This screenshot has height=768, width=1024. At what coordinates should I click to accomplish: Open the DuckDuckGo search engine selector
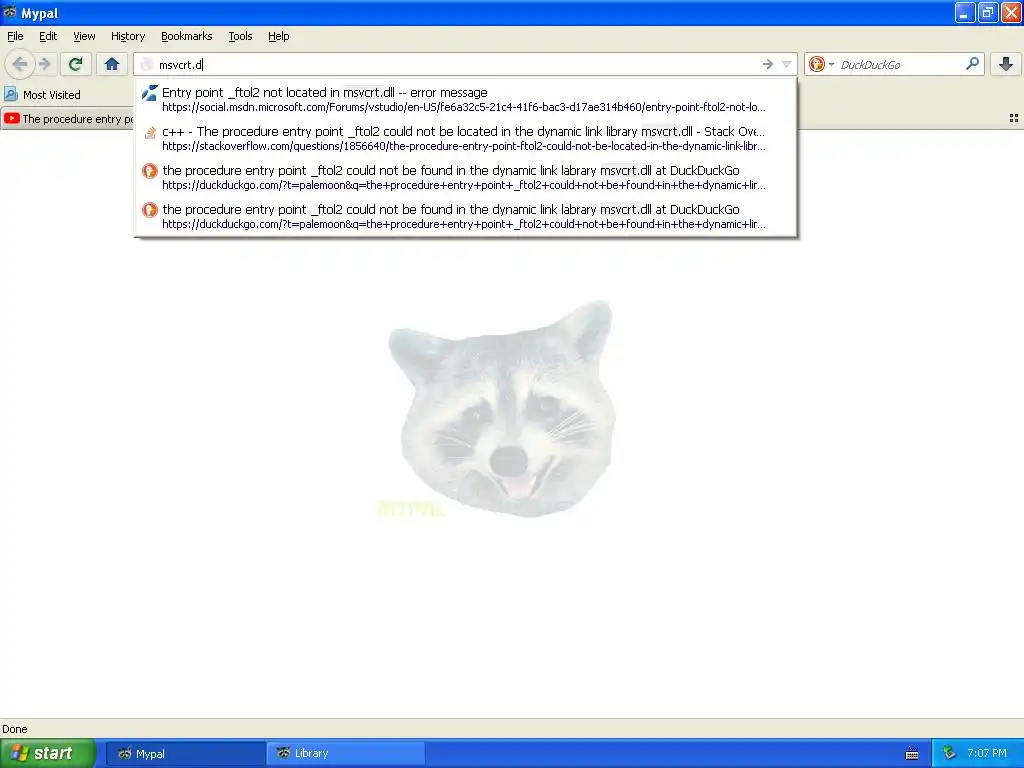pyautogui.click(x=821, y=64)
